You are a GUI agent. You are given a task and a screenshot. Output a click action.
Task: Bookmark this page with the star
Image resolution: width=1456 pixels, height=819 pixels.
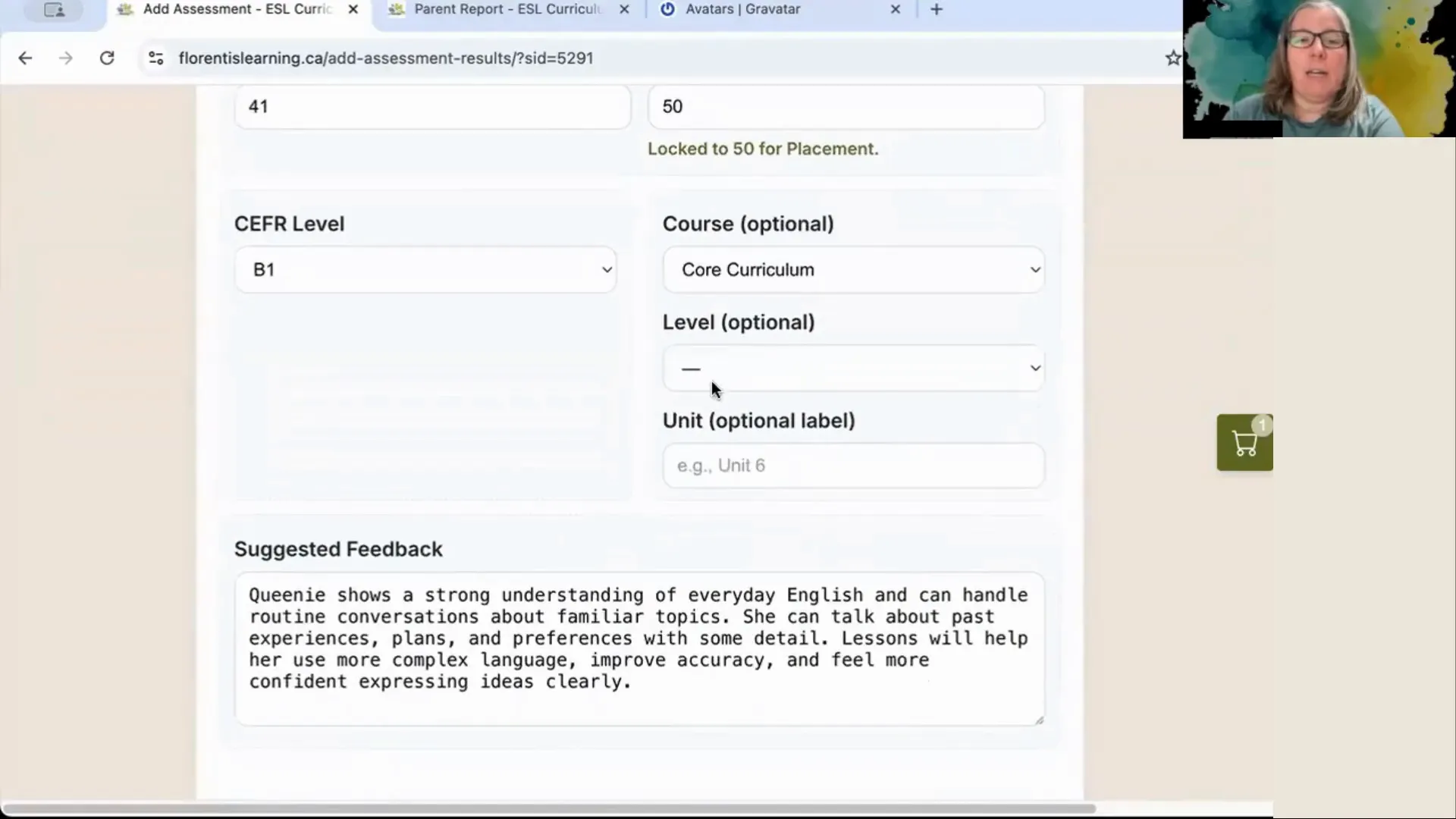tap(1172, 58)
